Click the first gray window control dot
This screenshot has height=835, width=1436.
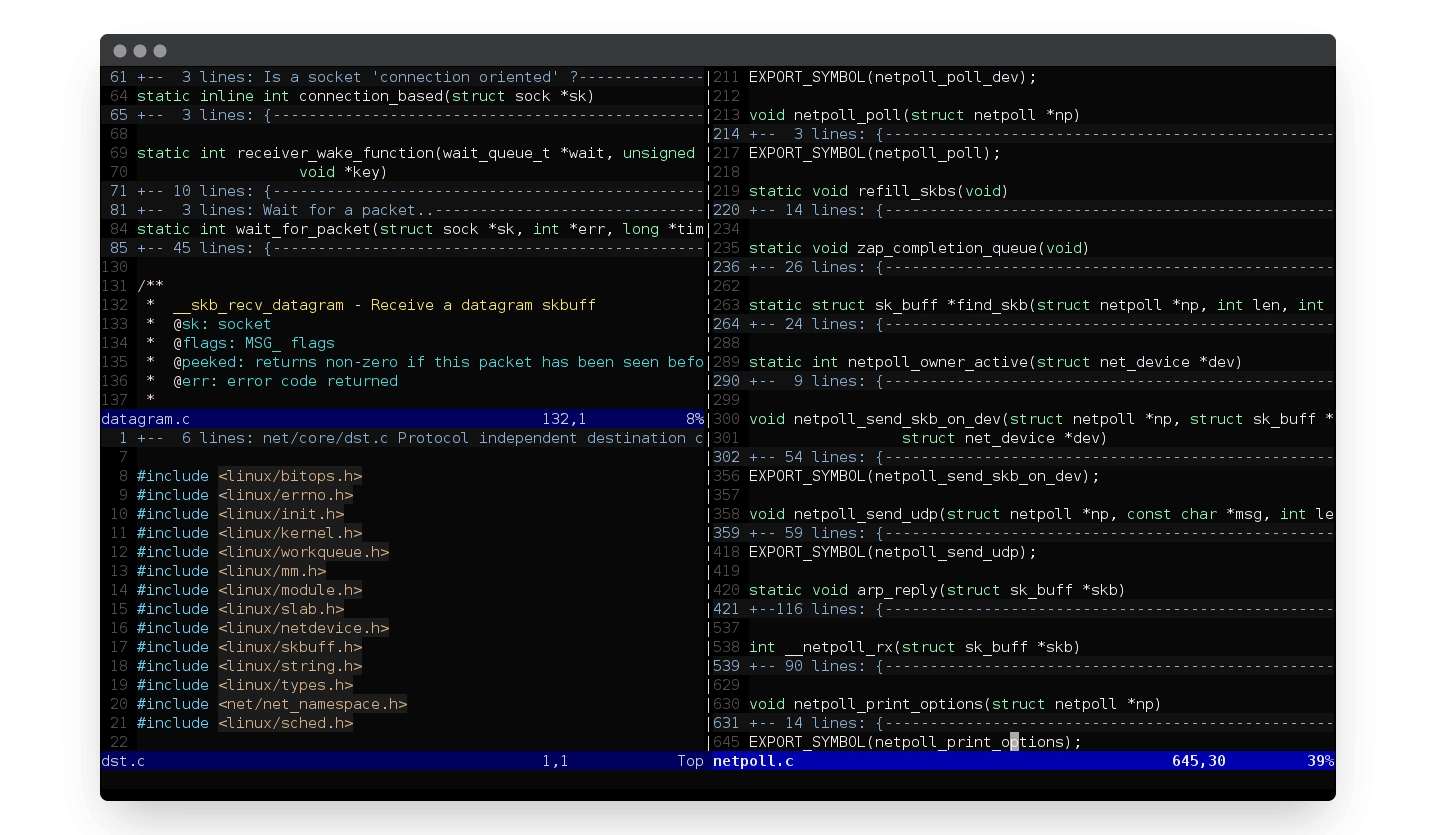click(x=120, y=51)
